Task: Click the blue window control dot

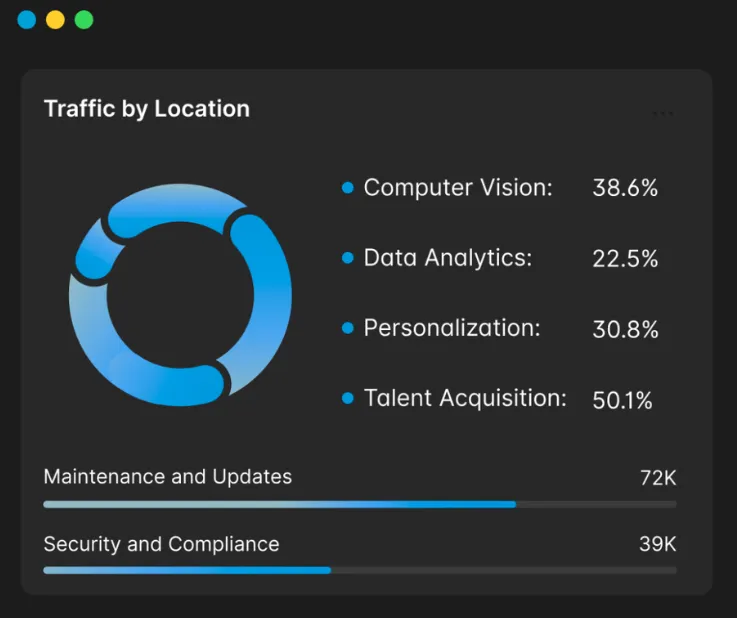Action: (x=27, y=20)
